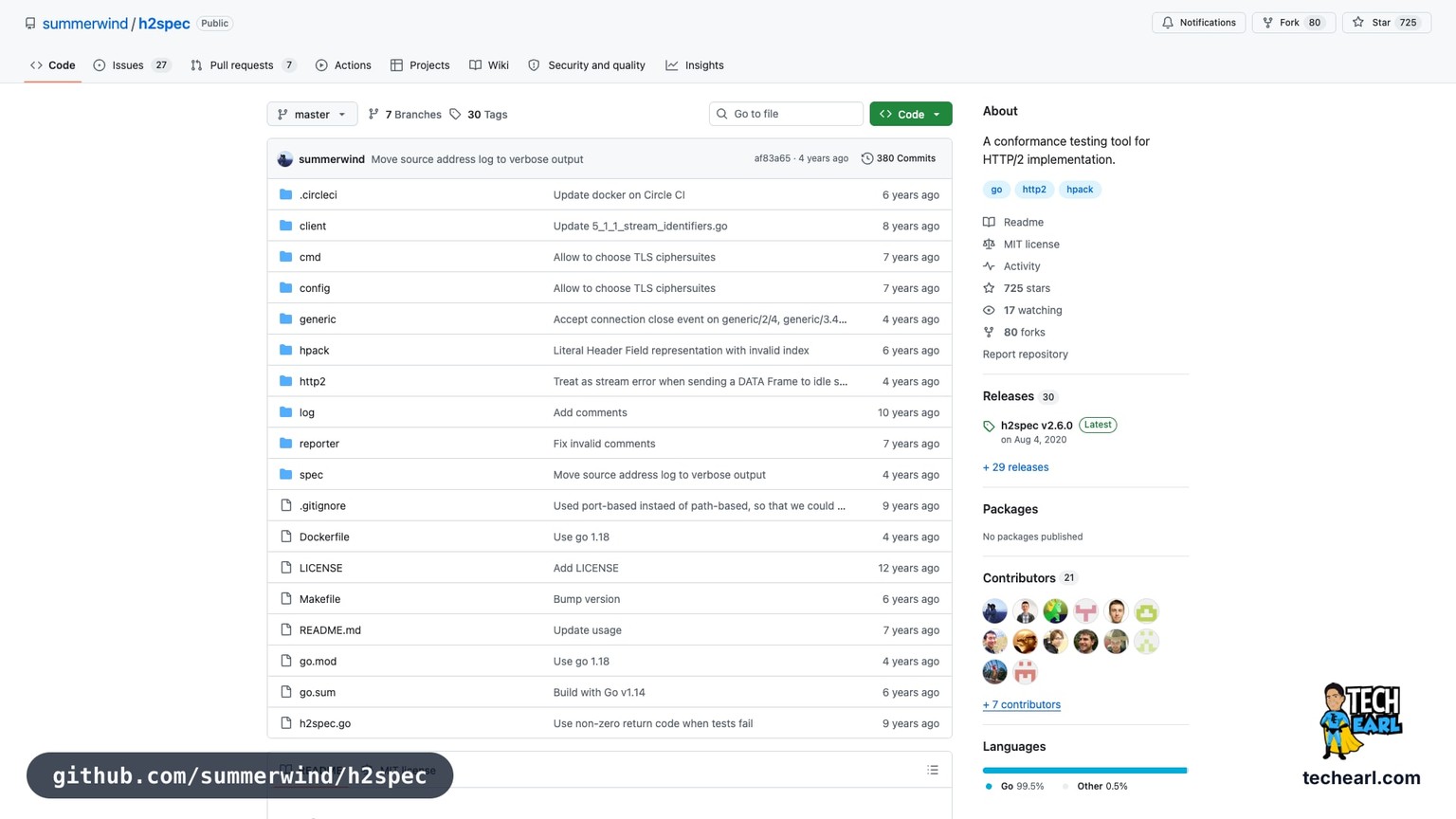Image resolution: width=1456 pixels, height=819 pixels.
Task: Click commit message 'Add LICENSE'
Action: [x=586, y=568]
